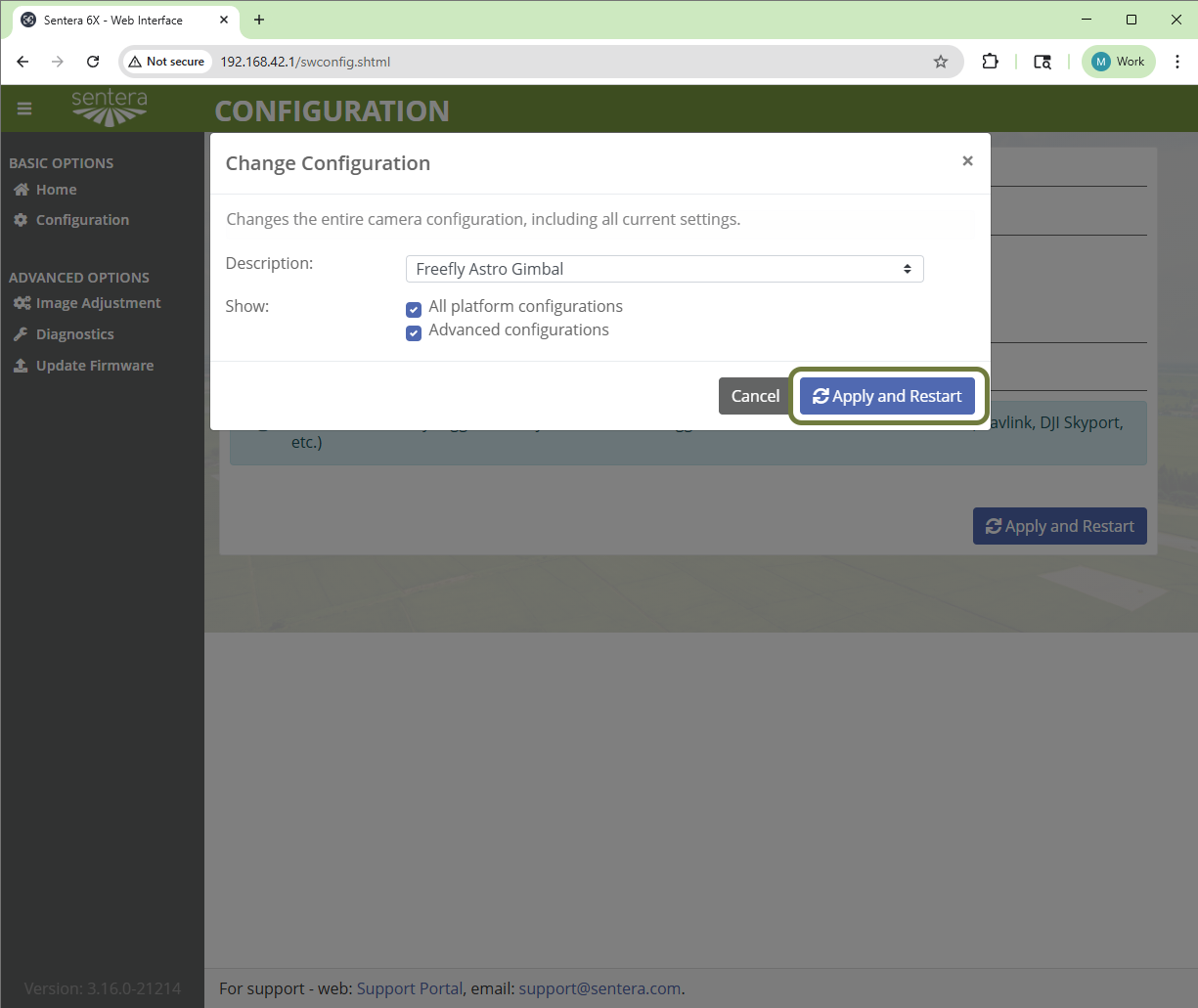Viewport: 1198px width, 1008px height.
Task: Reload the page
Action: coord(93,62)
